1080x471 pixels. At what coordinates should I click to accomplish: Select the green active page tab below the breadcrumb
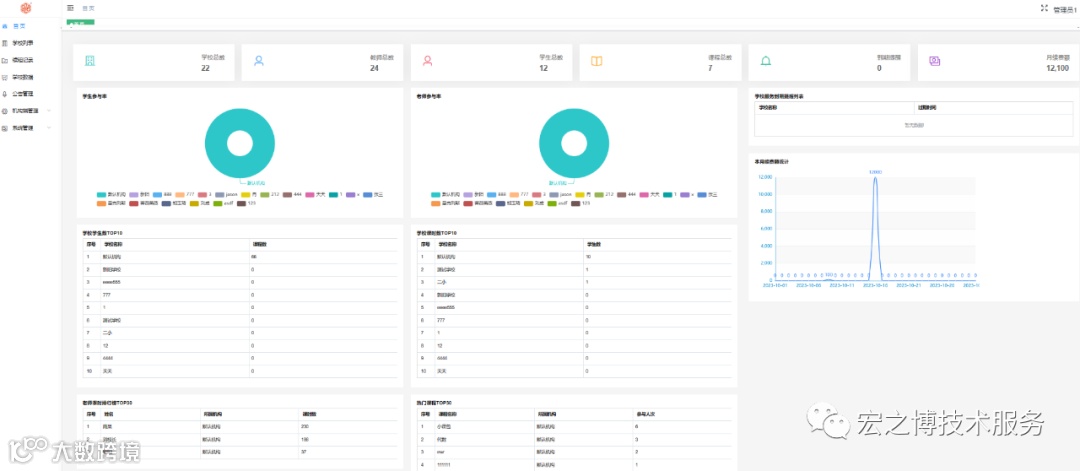(81, 23)
